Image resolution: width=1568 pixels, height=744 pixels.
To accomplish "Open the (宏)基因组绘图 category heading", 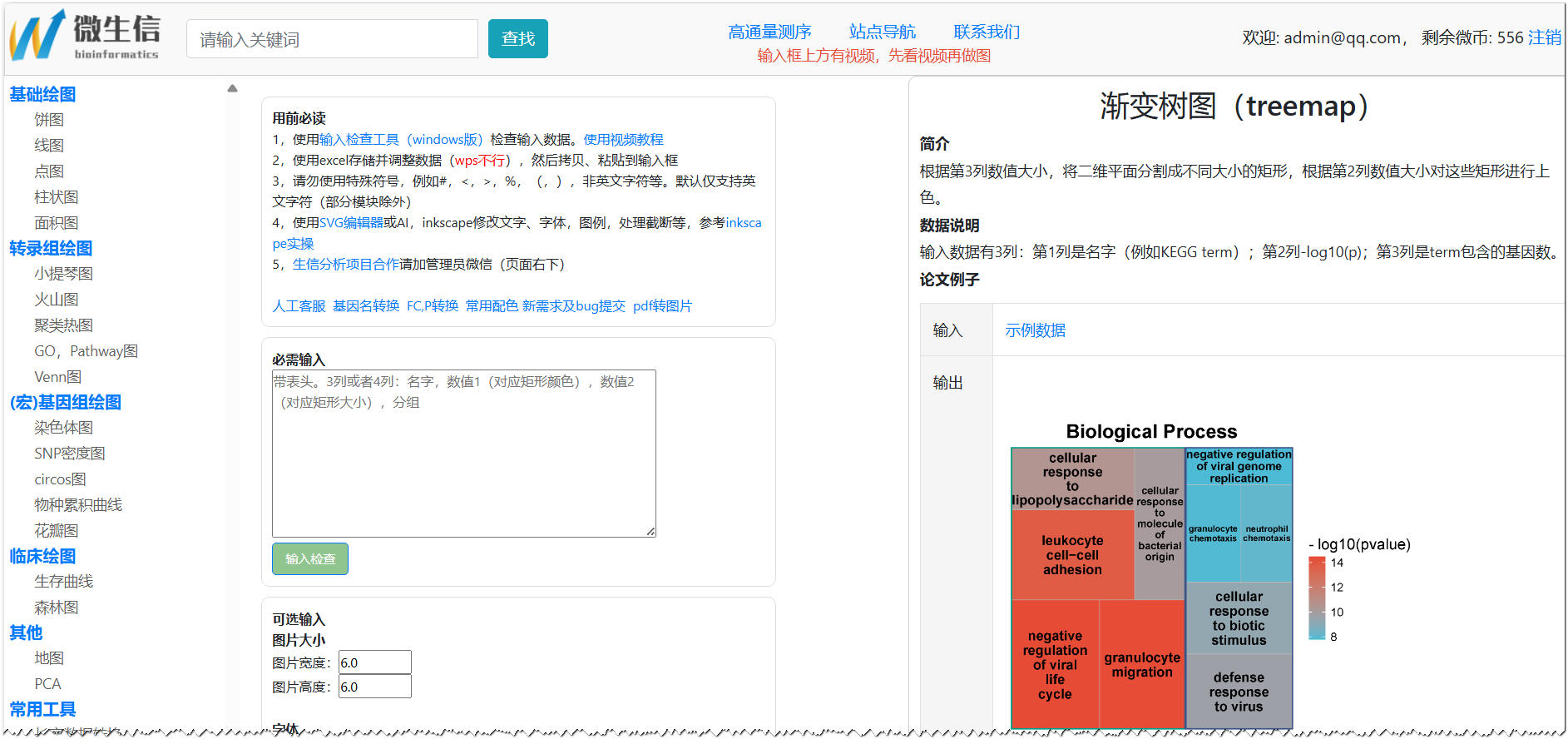I will (66, 402).
